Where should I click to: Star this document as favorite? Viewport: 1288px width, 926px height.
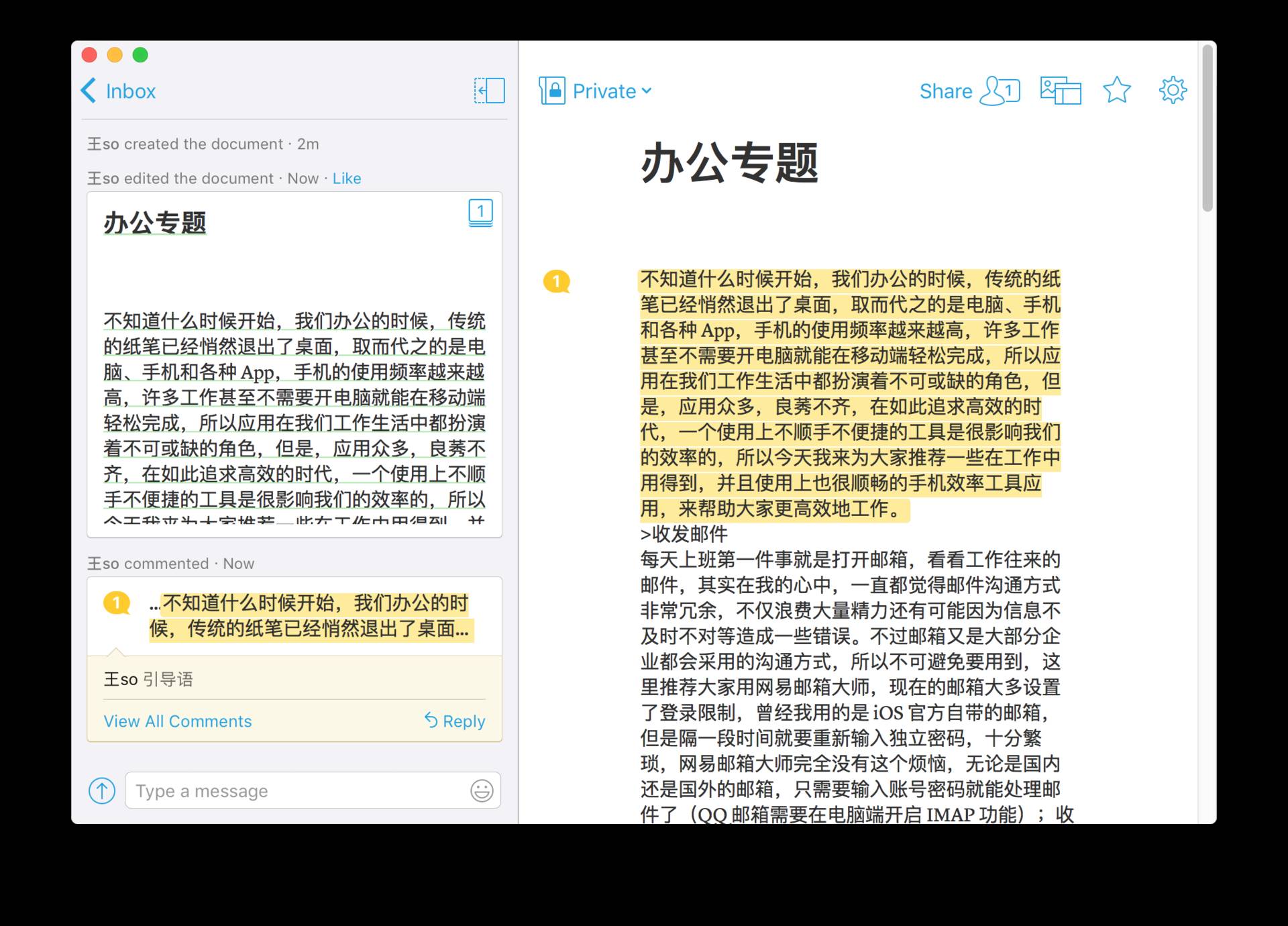[x=1116, y=91]
